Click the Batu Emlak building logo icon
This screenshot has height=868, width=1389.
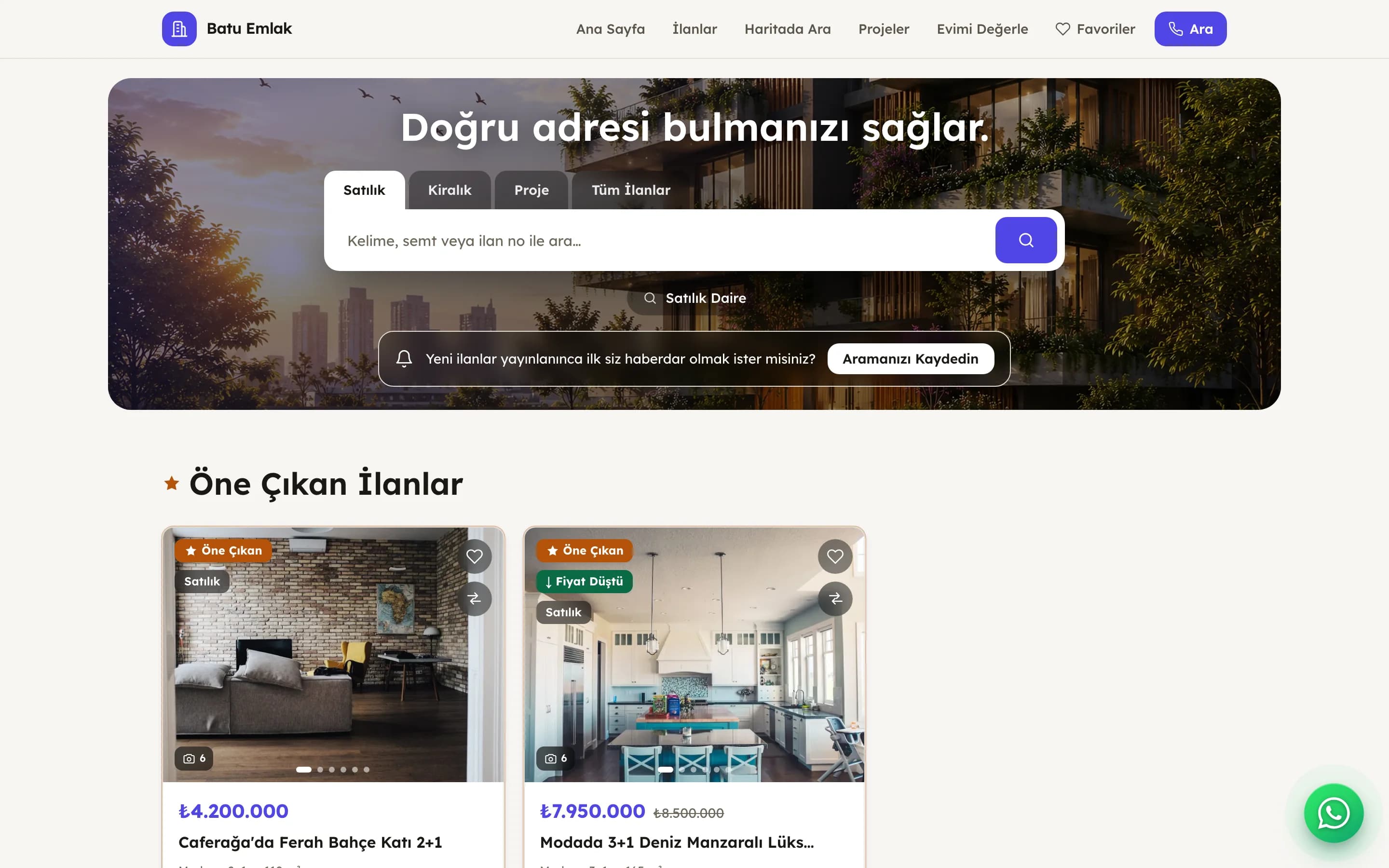pyautogui.click(x=179, y=29)
